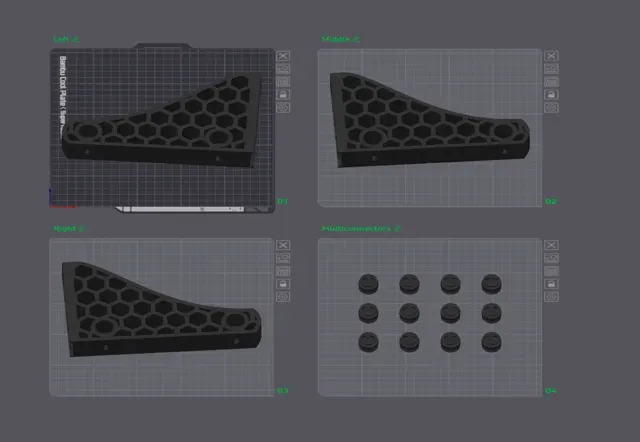Select the first connector in the top row
The image size is (640, 442).
click(369, 284)
